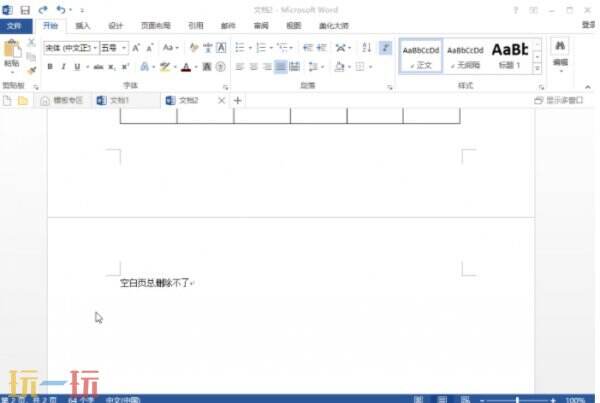Collapse the ribbon with the caret arrow
600x403 pixels.
588,87
